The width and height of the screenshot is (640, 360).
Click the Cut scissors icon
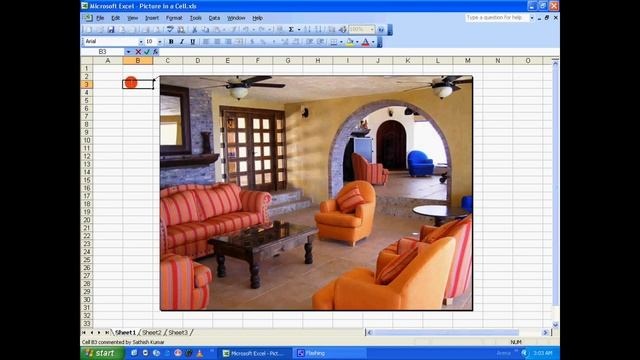[x=195, y=29]
